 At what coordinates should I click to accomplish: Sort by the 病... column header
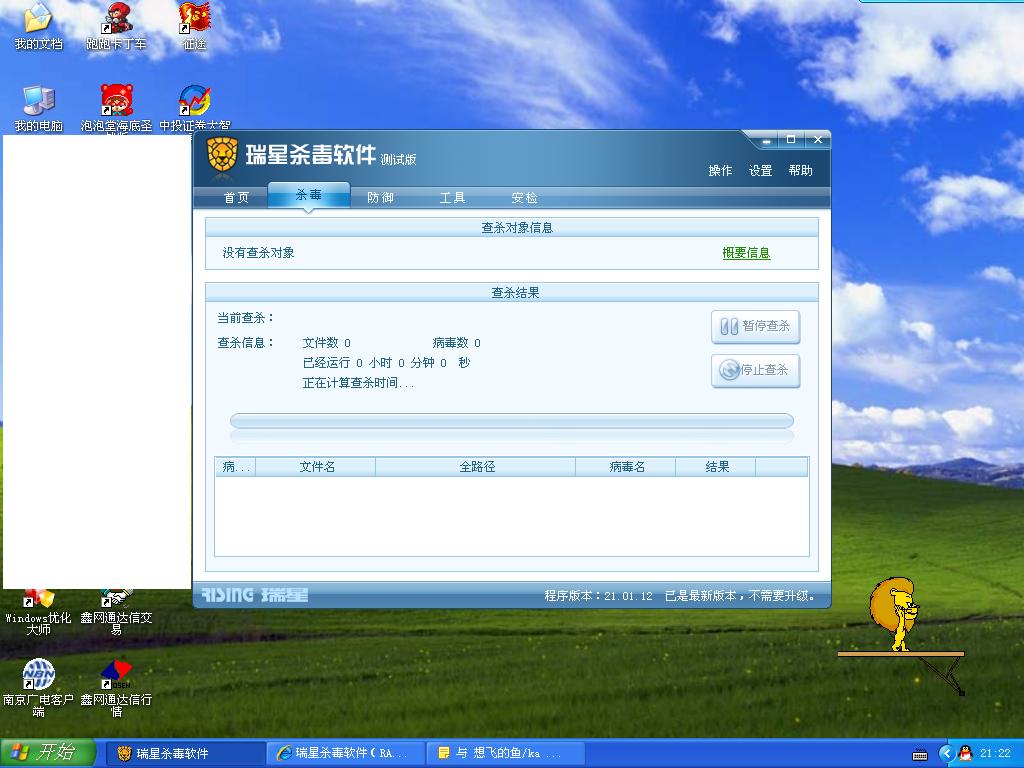click(236, 467)
